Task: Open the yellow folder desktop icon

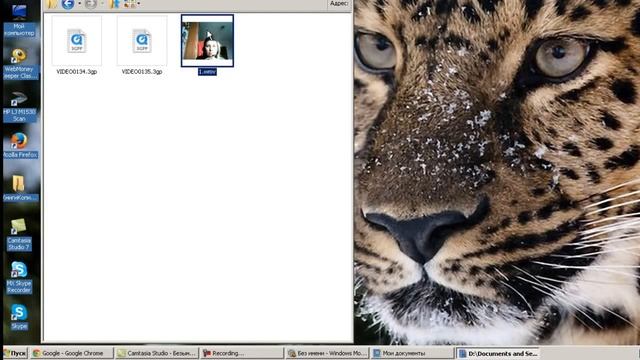Action: pos(19,188)
